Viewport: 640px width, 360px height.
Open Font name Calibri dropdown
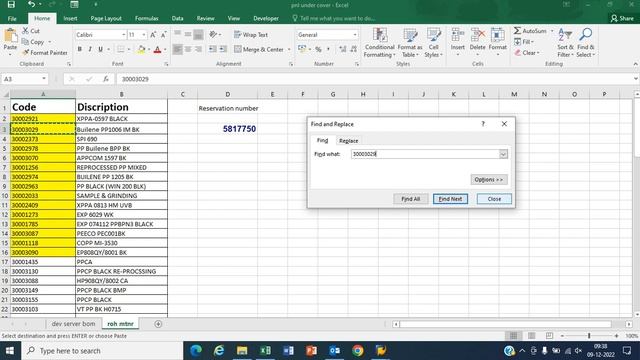coord(123,35)
